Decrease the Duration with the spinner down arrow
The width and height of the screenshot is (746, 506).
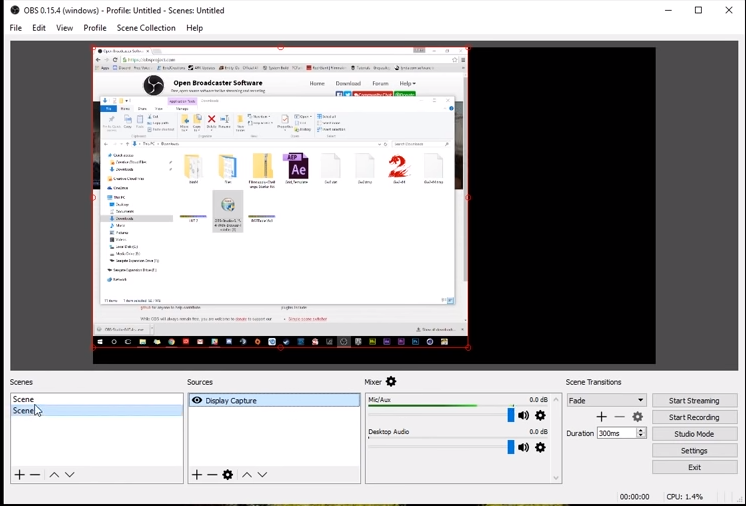click(641, 436)
